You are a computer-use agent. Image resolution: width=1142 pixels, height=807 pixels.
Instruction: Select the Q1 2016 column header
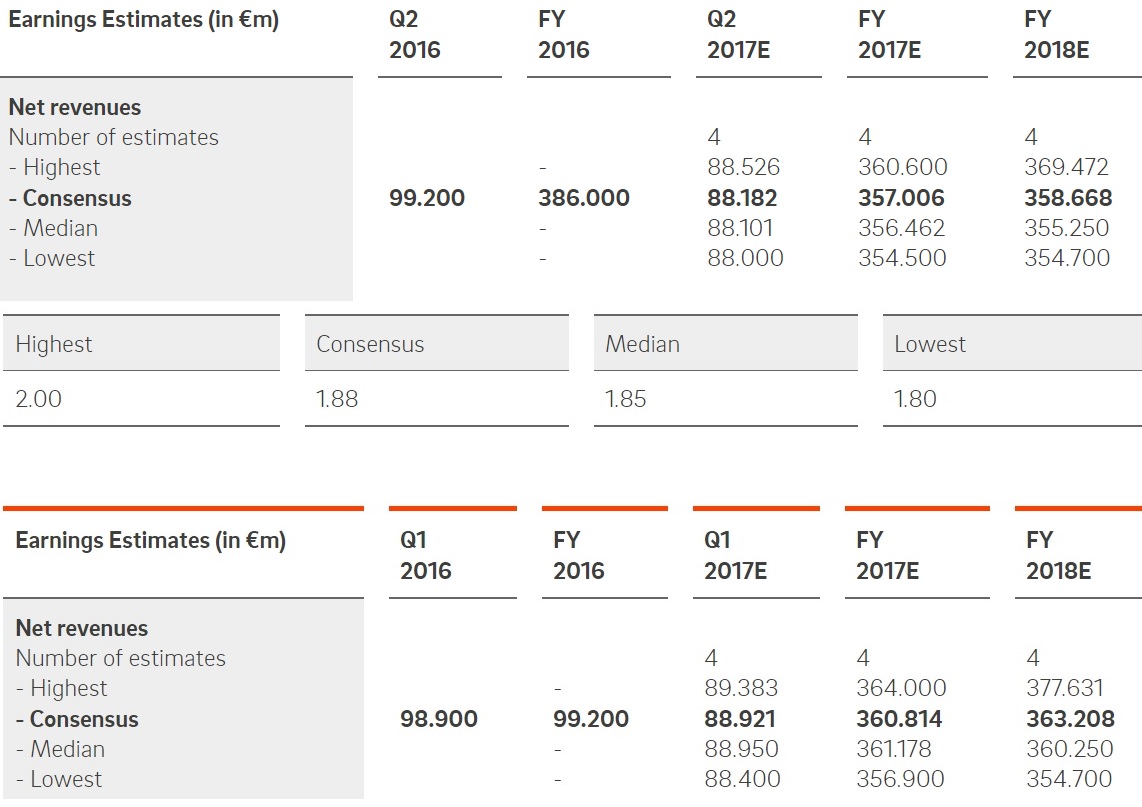point(426,555)
